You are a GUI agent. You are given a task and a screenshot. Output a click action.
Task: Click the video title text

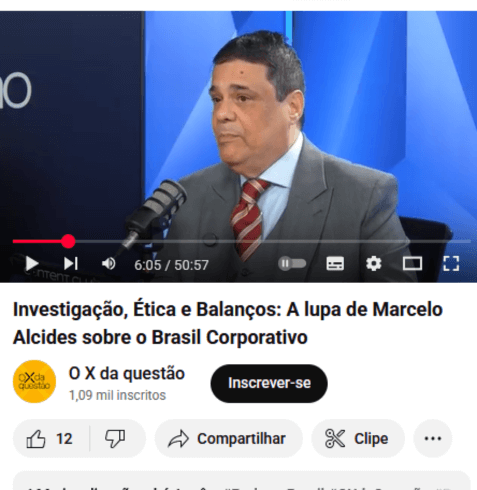pyautogui.click(x=228, y=323)
